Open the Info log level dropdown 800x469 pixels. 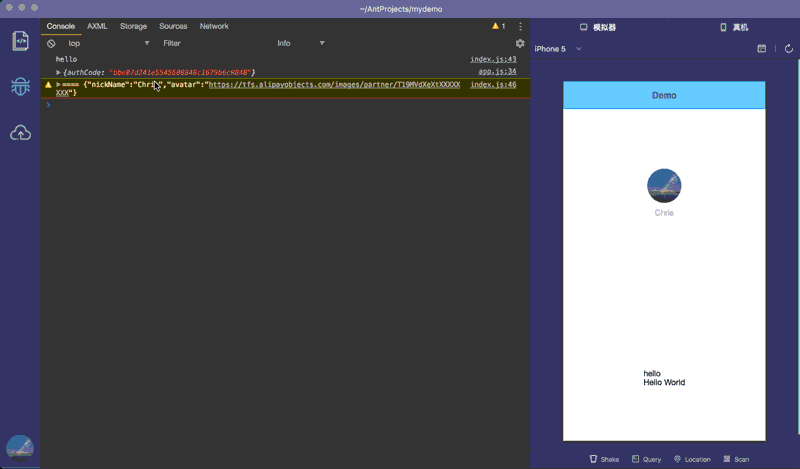(300, 44)
